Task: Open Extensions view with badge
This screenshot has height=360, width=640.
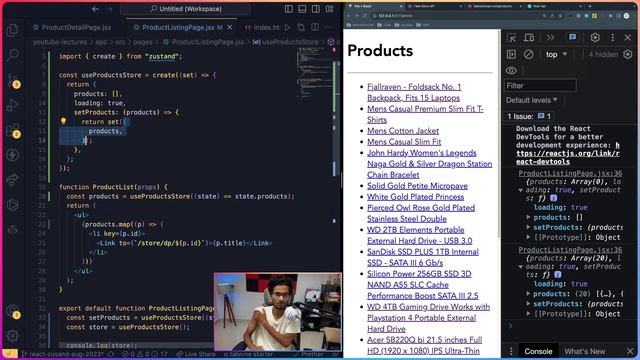Action: pyautogui.click(x=13, y=131)
